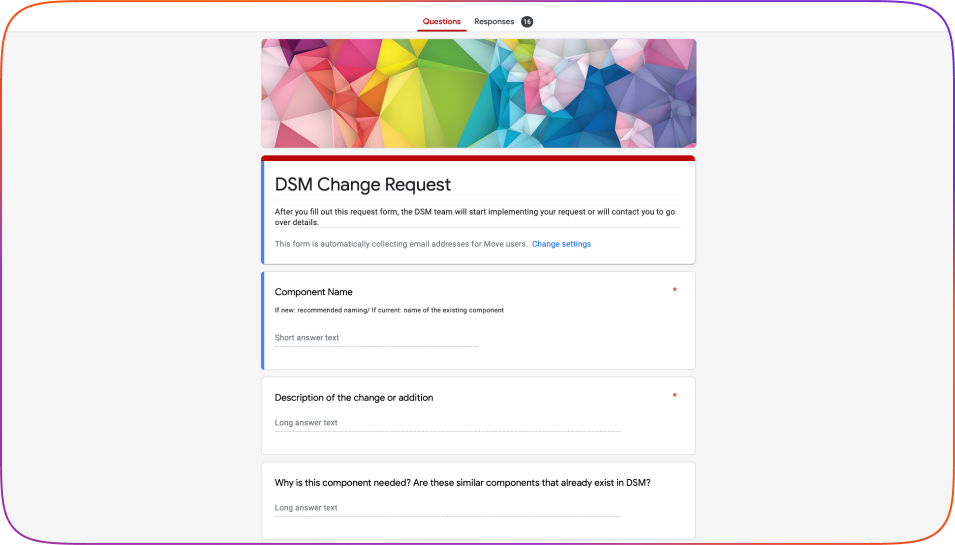Click the responses count badge
The width and height of the screenshot is (955, 545).
click(x=527, y=21)
